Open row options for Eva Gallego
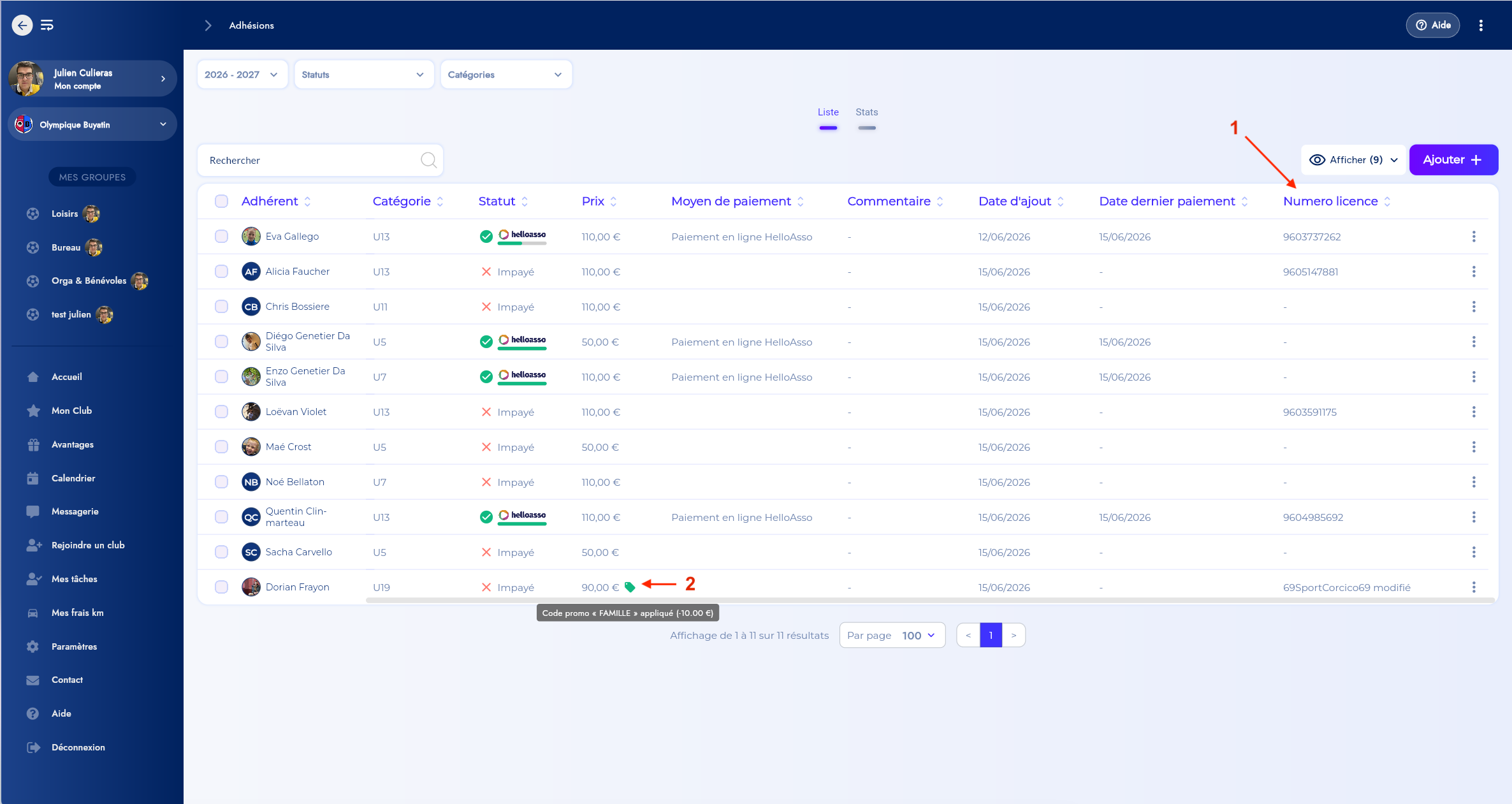The width and height of the screenshot is (1512, 804). point(1474,237)
